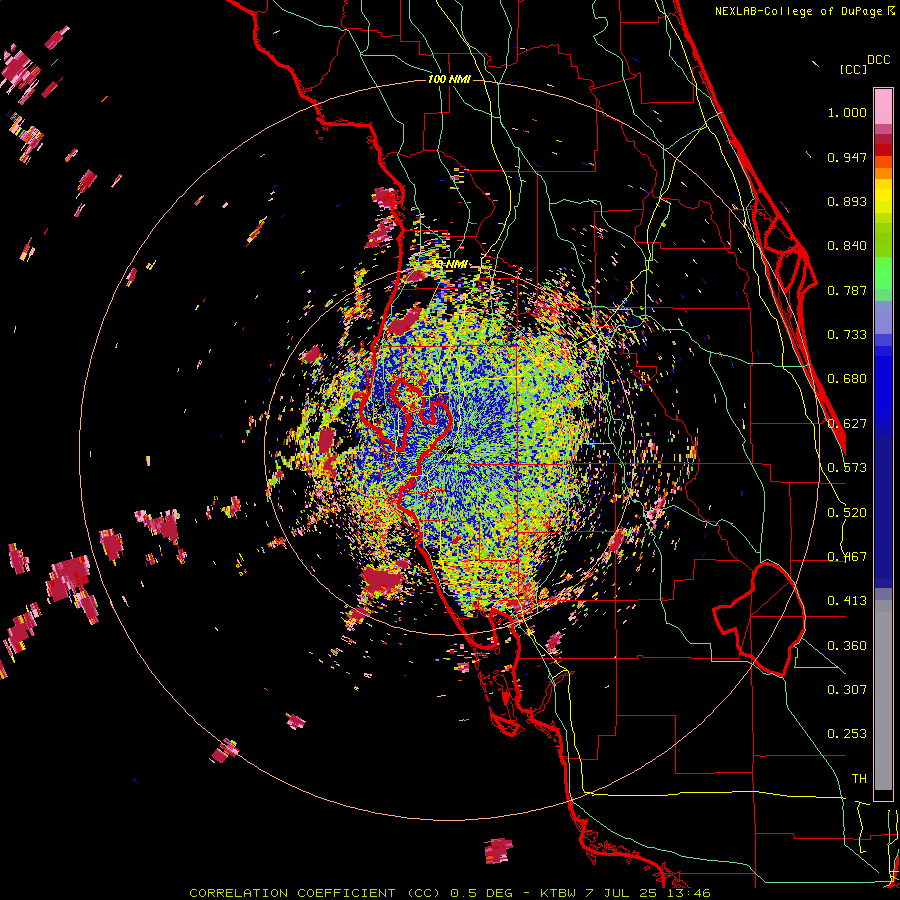This screenshot has width=900, height=900.
Task: Select the 0.680 legend value
Action: pos(847,379)
